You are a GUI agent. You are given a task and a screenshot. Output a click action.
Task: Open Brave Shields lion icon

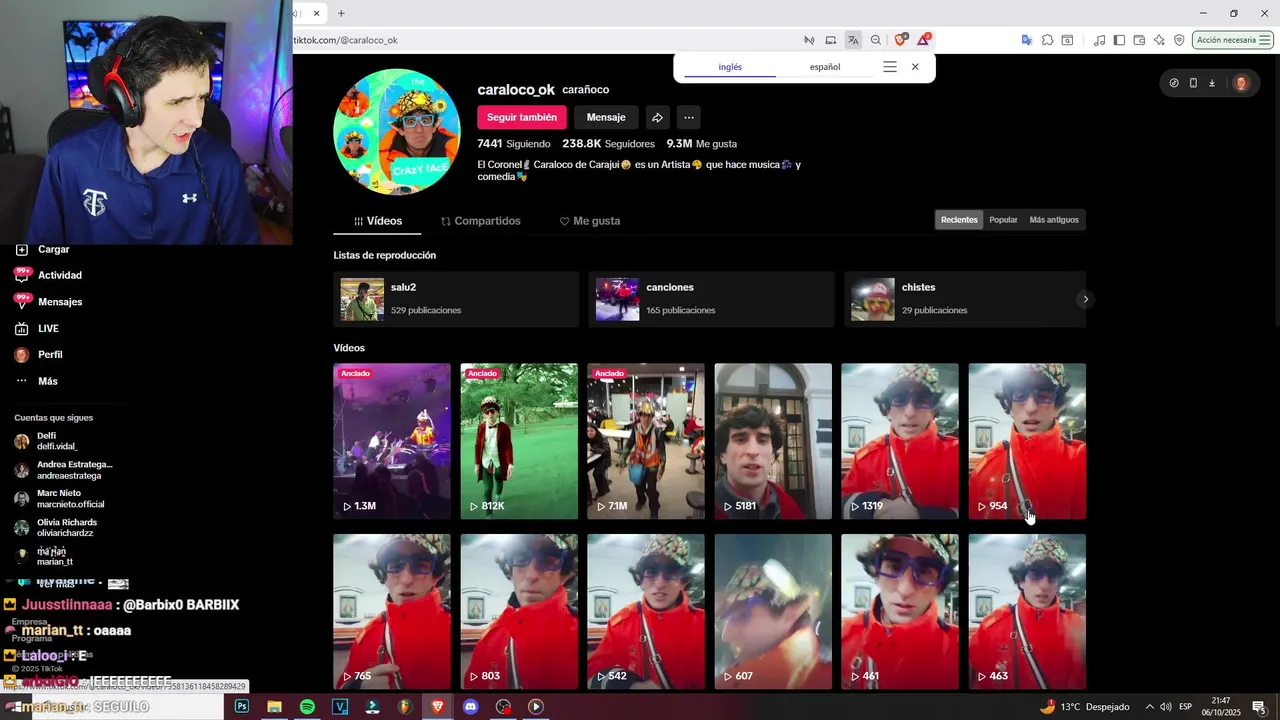click(x=900, y=40)
